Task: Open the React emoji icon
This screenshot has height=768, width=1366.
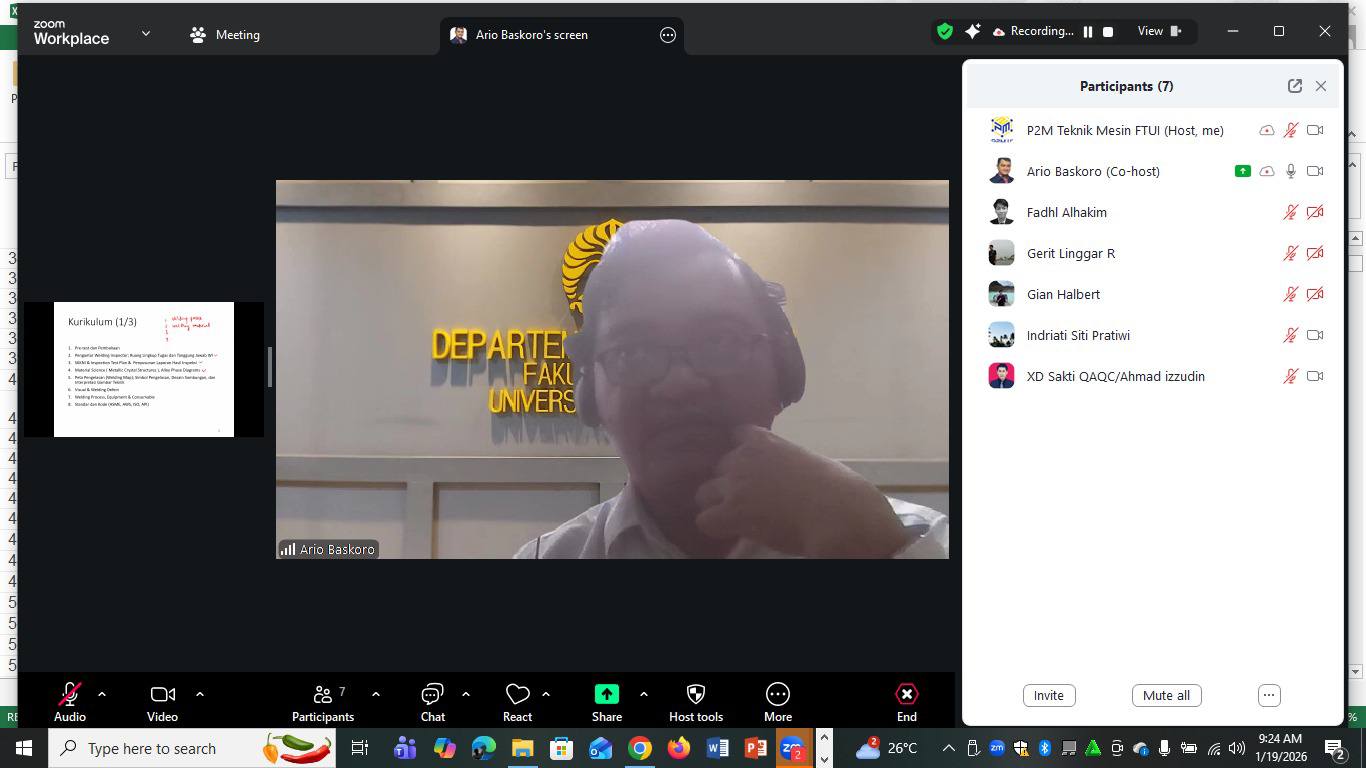Action: 517,694
